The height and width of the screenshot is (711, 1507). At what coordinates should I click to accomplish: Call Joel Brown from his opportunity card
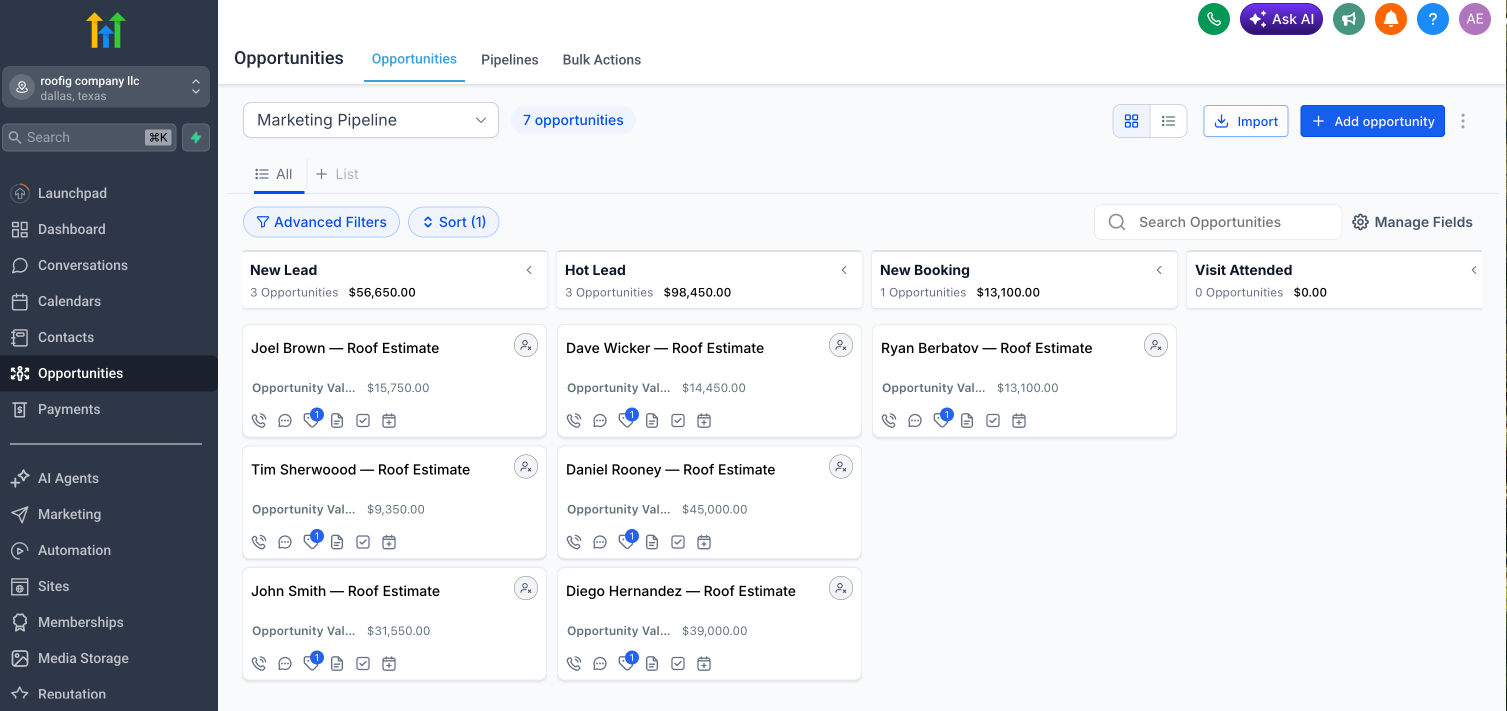click(259, 420)
